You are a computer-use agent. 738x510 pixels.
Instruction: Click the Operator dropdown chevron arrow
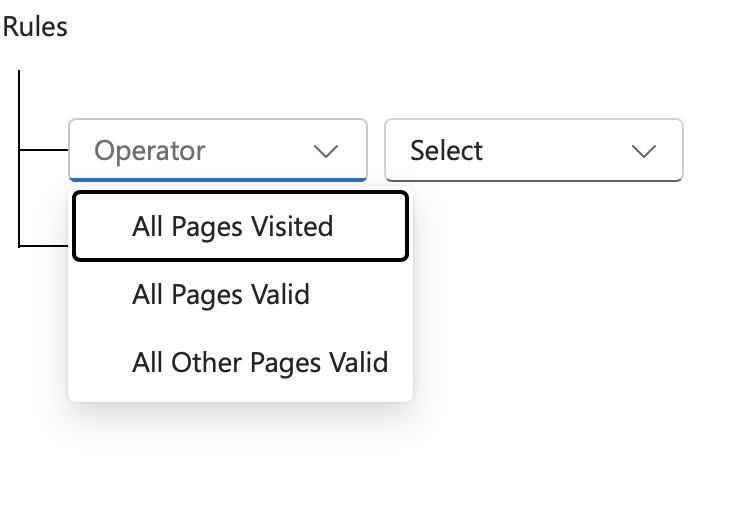pyautogui.click(x=326, y=152)
